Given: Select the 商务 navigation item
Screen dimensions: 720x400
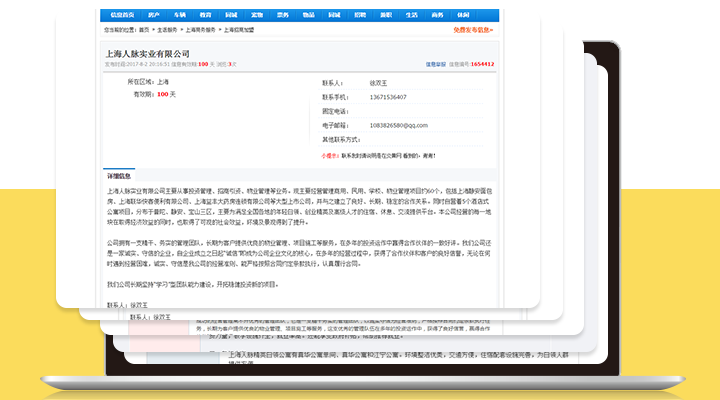Looking at the screenshot, I should (437, 15).
